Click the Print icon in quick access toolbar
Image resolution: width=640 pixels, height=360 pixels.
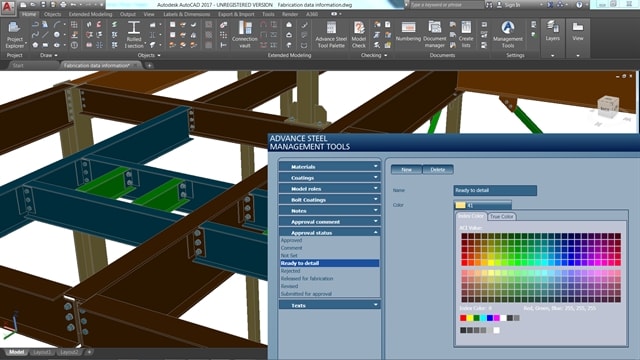(63, 4)
